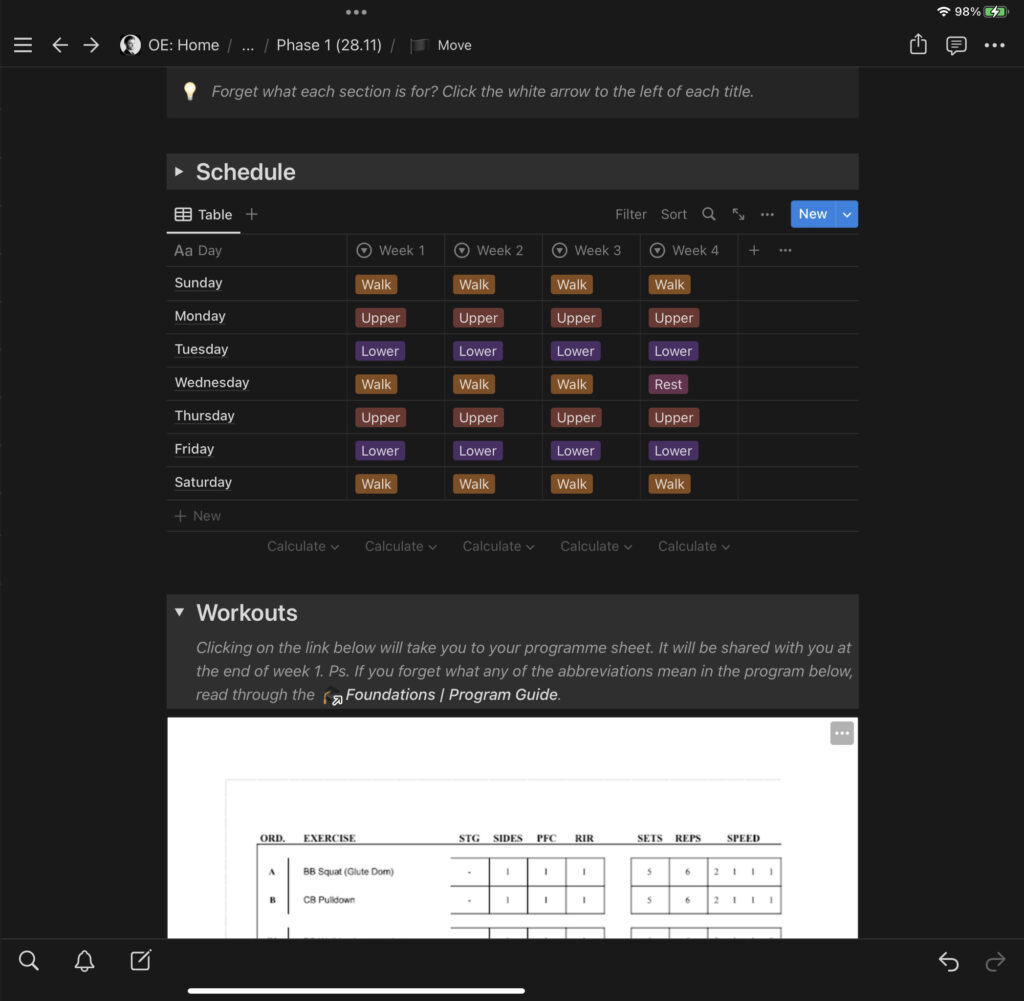Select the Table view tab
The width and height of the screenshot is (1024, 1001).
pos(204,214)
